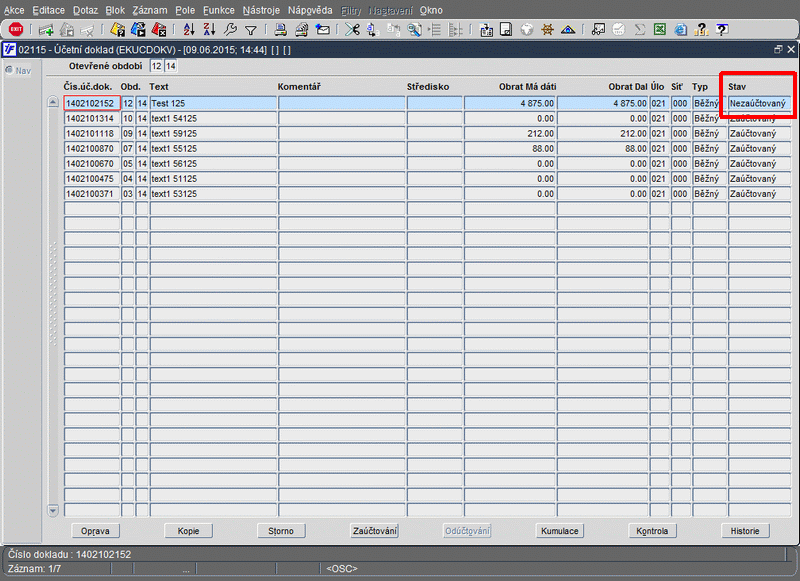Screen dimensions: 800x581
Task: Click the scroll down arrow of records list
Action: point(53,510)
